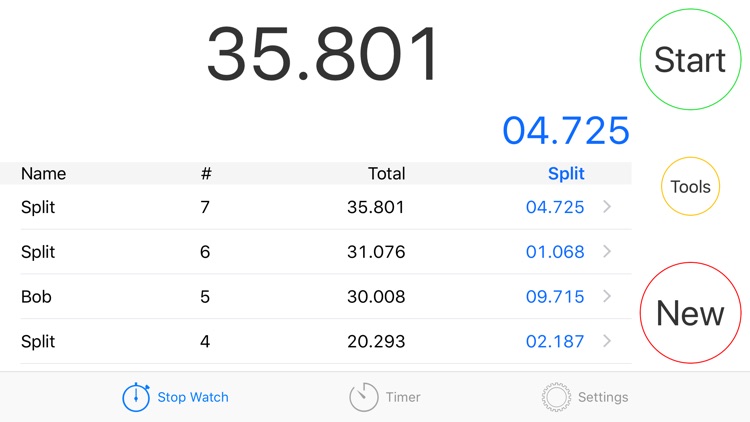Select the Name column header
The height and width of the screenshot is (422, 750).
pyautogui.click(x=44, y=173)
